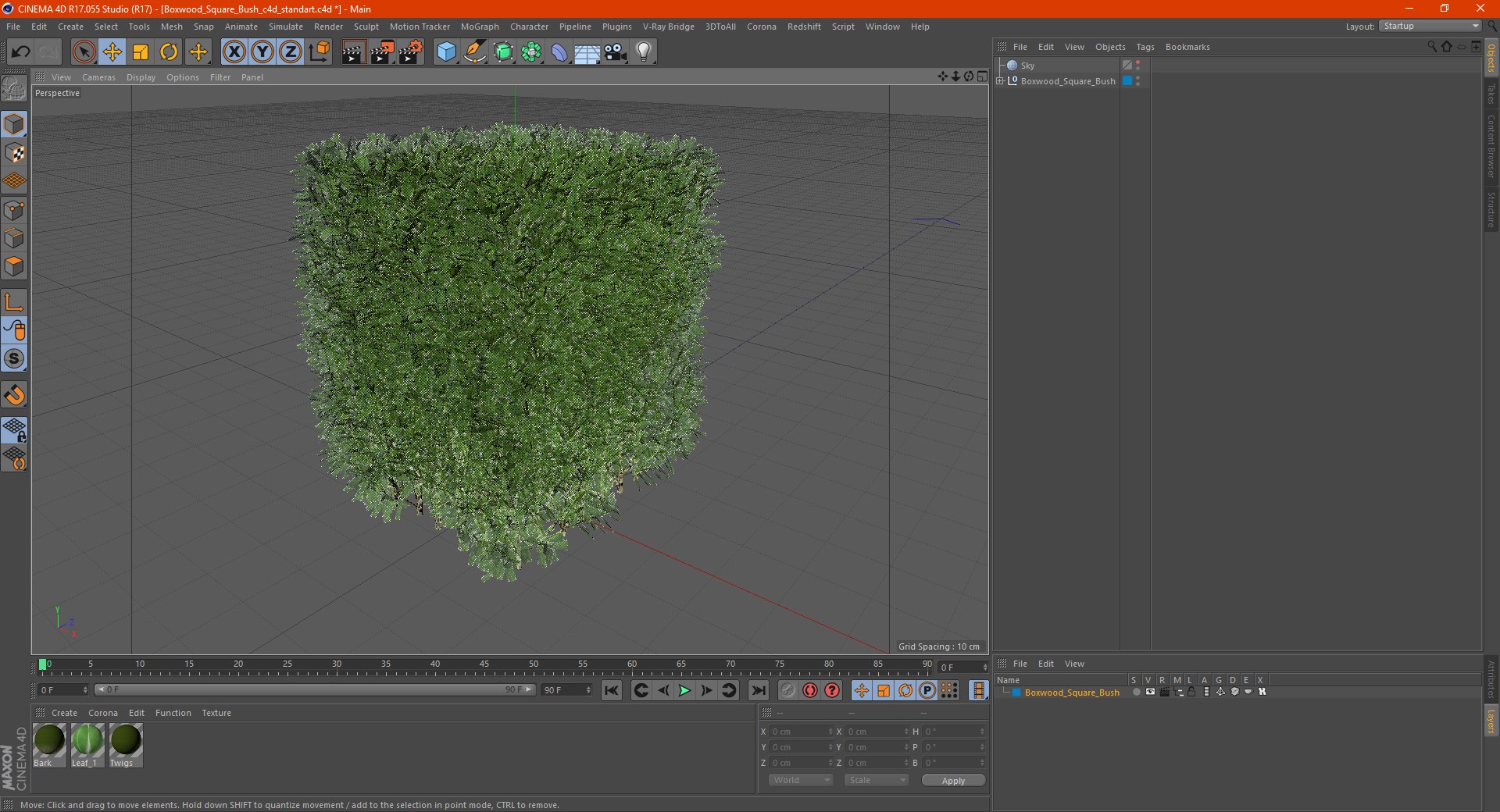Screen dimensions: 1500x812
Task: Activate the Rotate tool icon
Action: [169, 52]
